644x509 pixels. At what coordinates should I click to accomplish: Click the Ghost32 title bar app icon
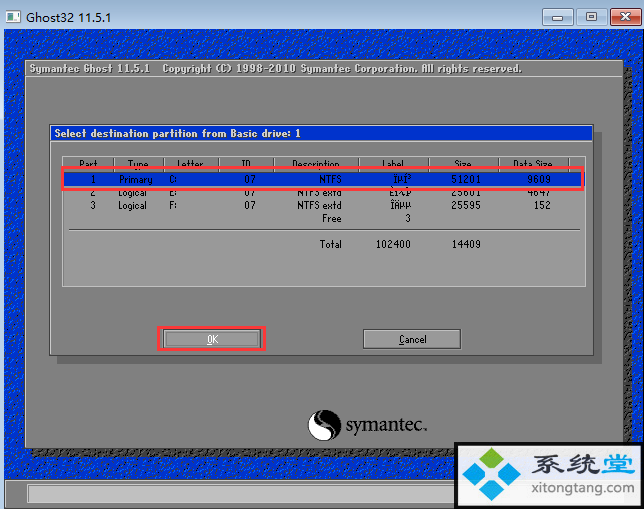(x=13, y=17)
